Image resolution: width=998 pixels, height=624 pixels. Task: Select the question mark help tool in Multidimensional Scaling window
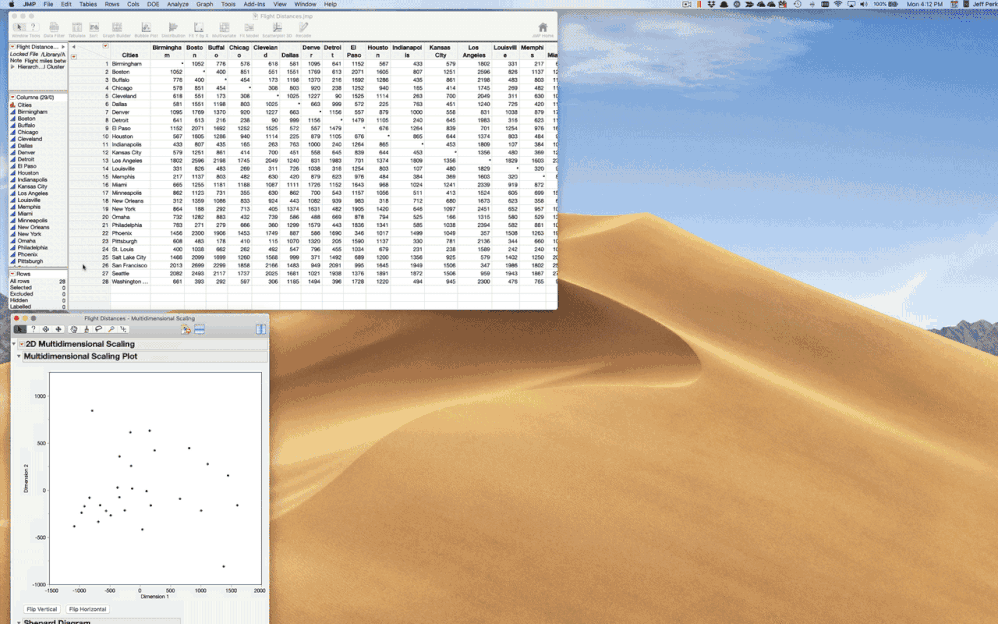click(33, 329)
